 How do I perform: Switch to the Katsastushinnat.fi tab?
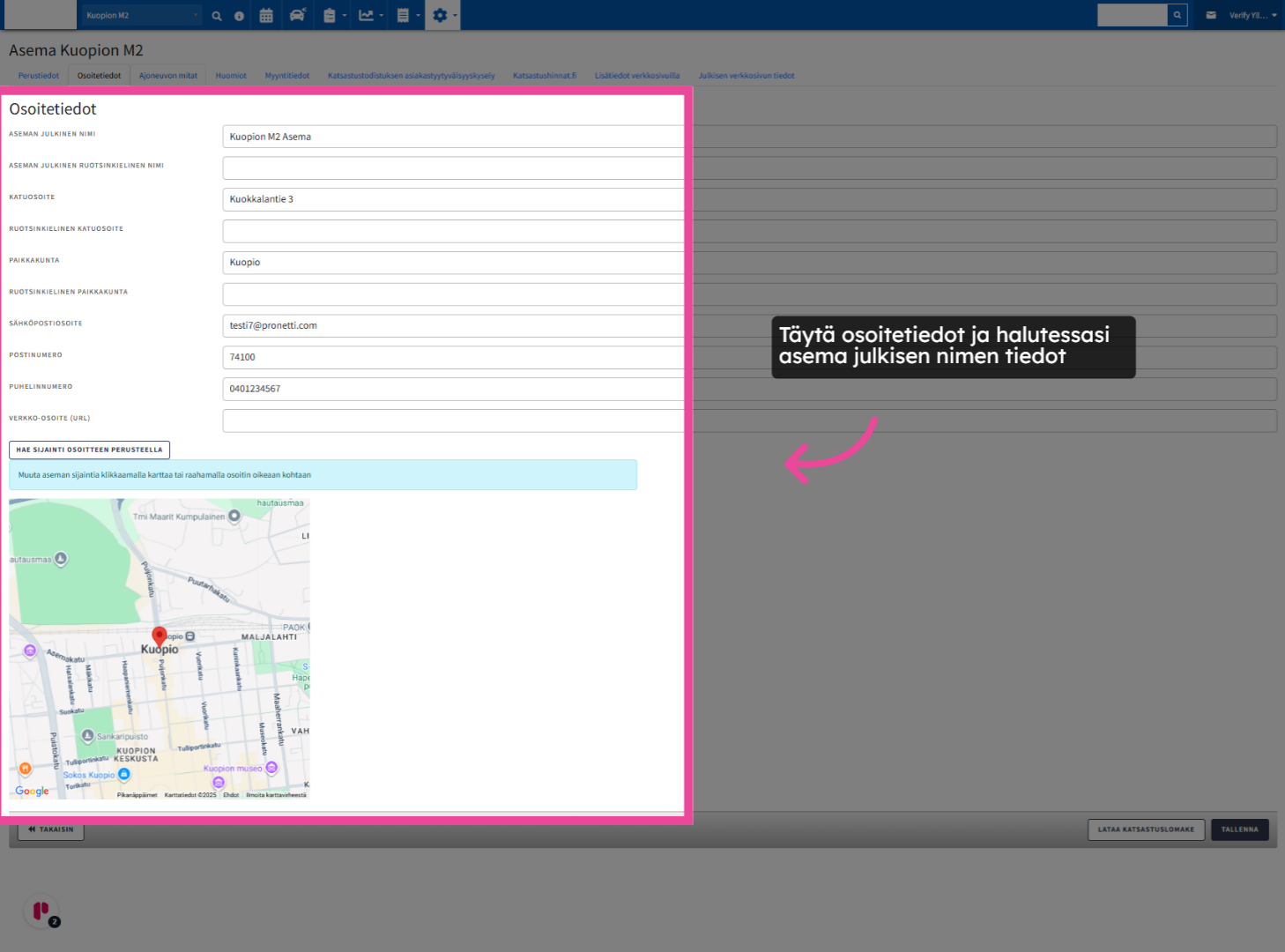point(545,76)
